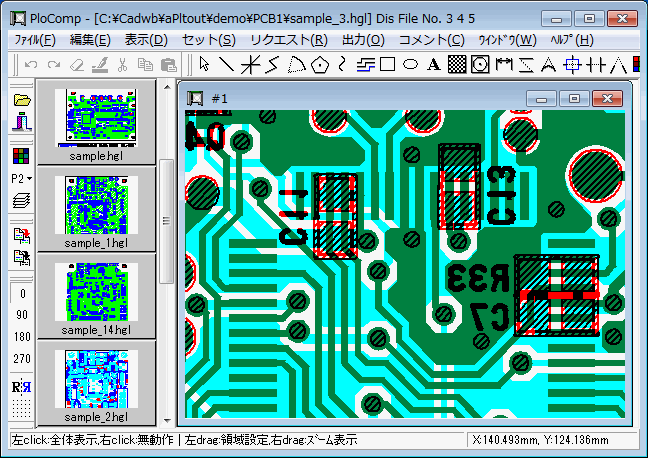Image resolution: width=648 pixels, height=458 pixels.
Task: Select the sample_1.hgl thumbnail
Action: [x=96, y=209]
